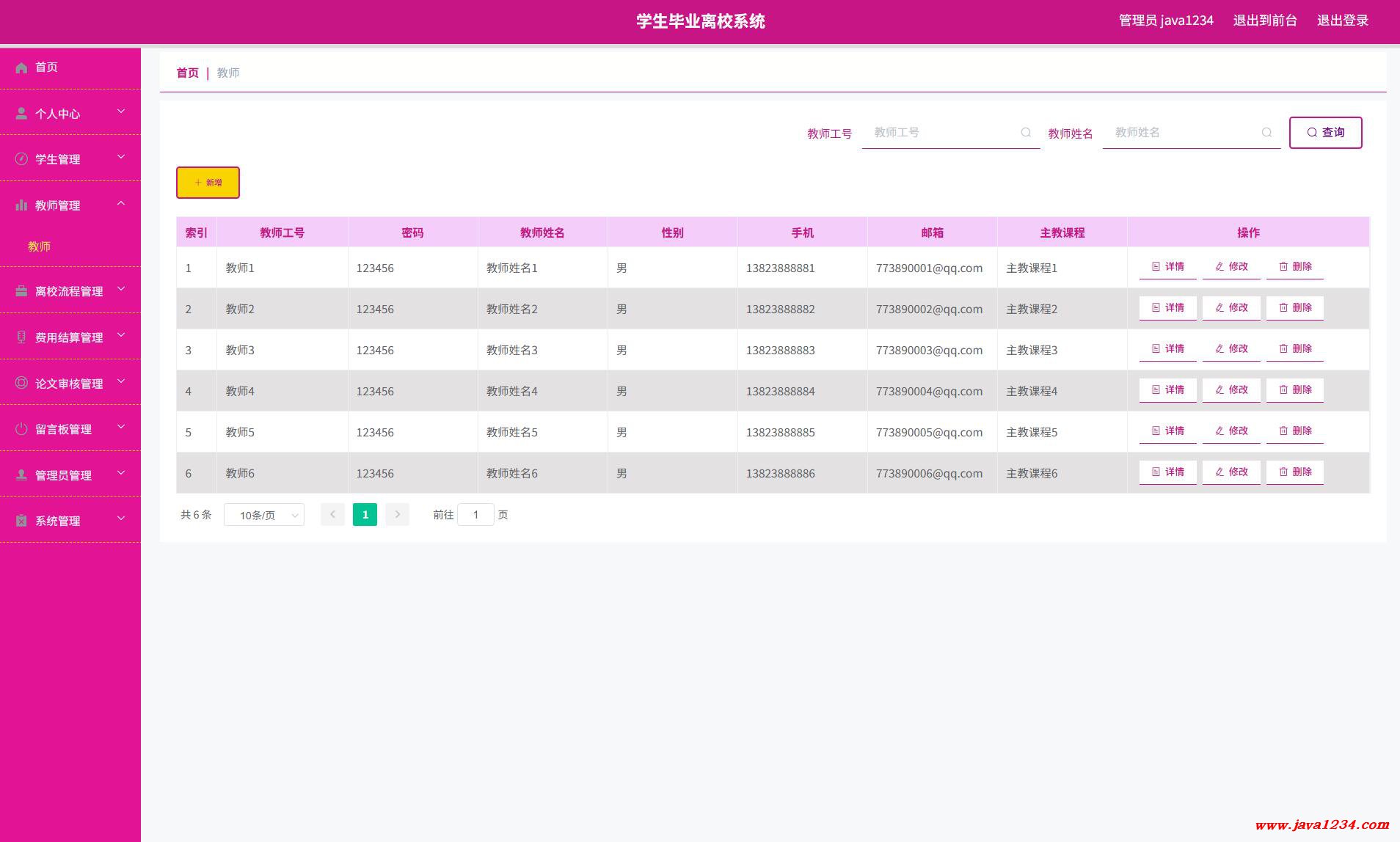Click the home icon in sidebar
This screenshot has height=842, width=1400.
21,67
